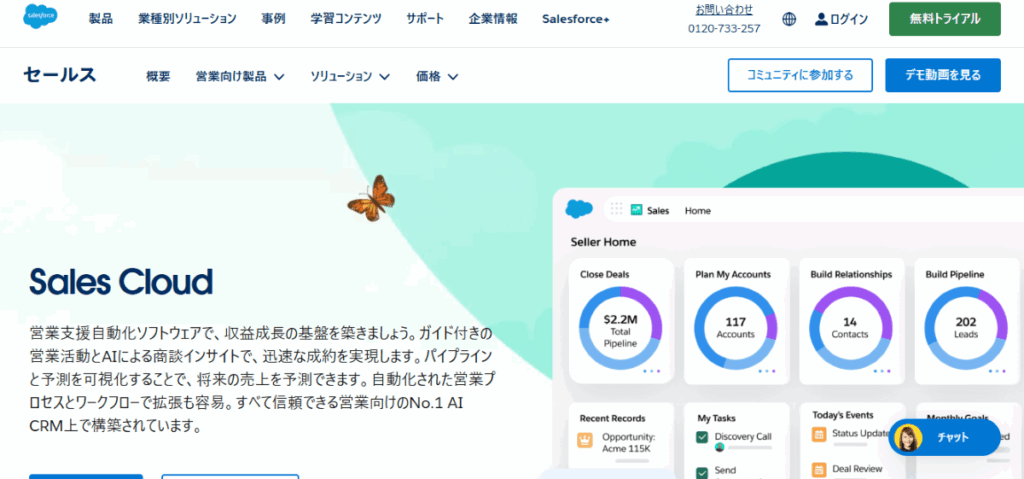The height and width of the screenshot is (479, 1024).
Task: Click the Opportunity crown icon in Recent Records
Action: [x=585, y=440]
